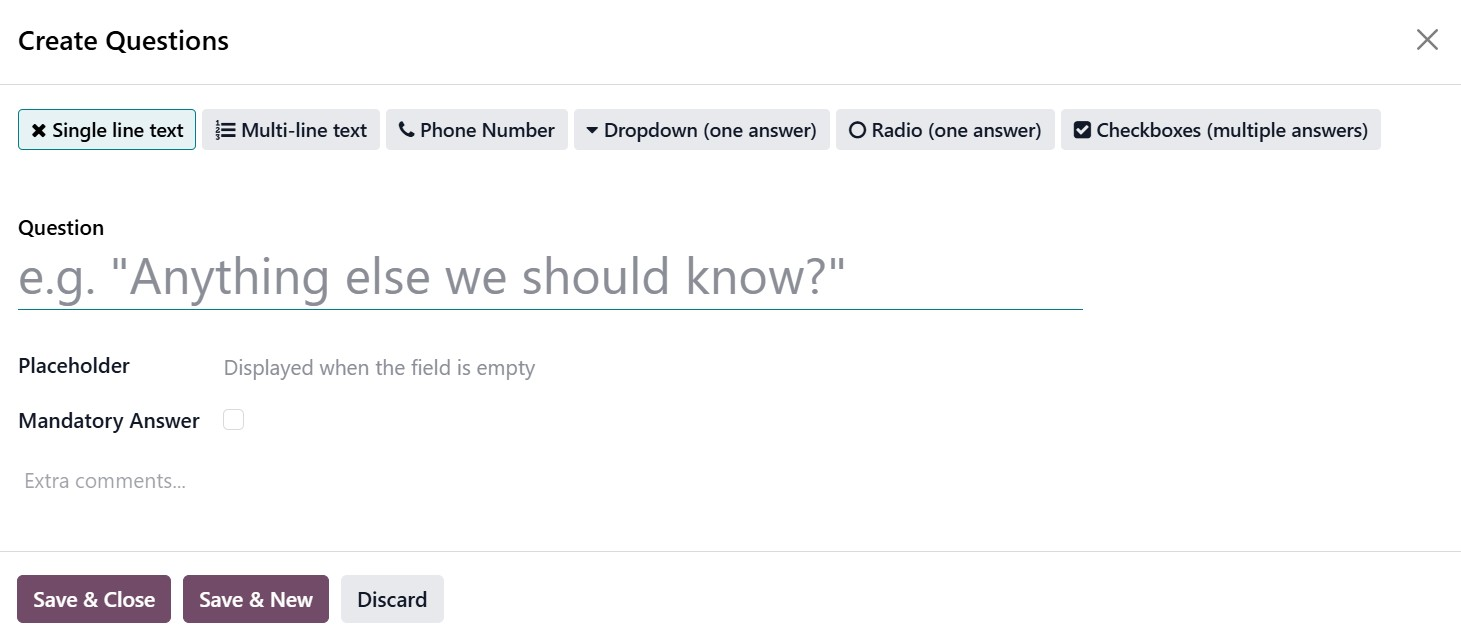
Task: Enable the Mandatory Answer checkbox
Action: click(233, 420)
